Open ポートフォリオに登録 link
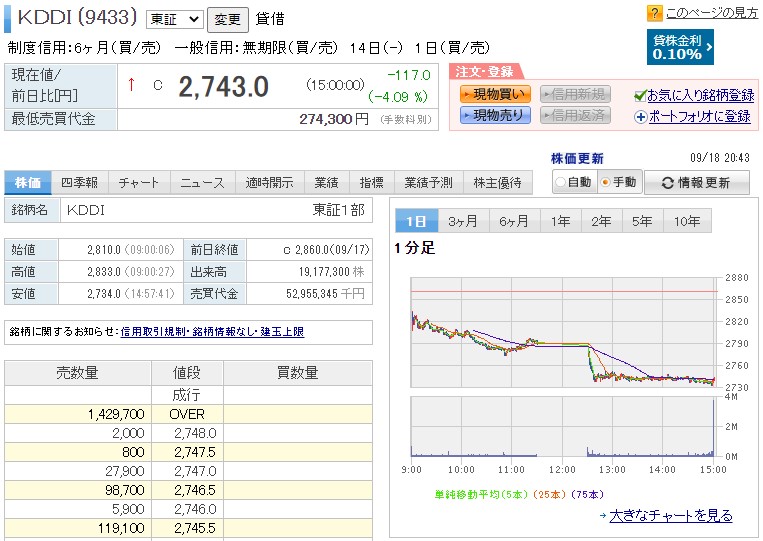This screenshot has width=763, height=541. click(x=700, y=117)
